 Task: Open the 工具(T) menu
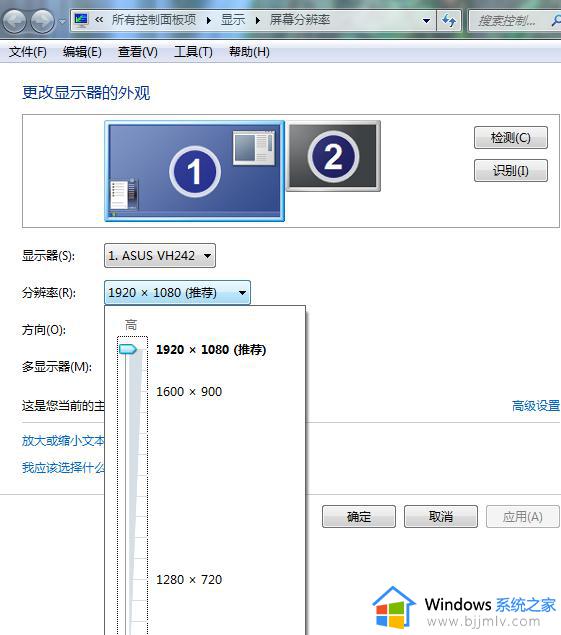point(193,52)
